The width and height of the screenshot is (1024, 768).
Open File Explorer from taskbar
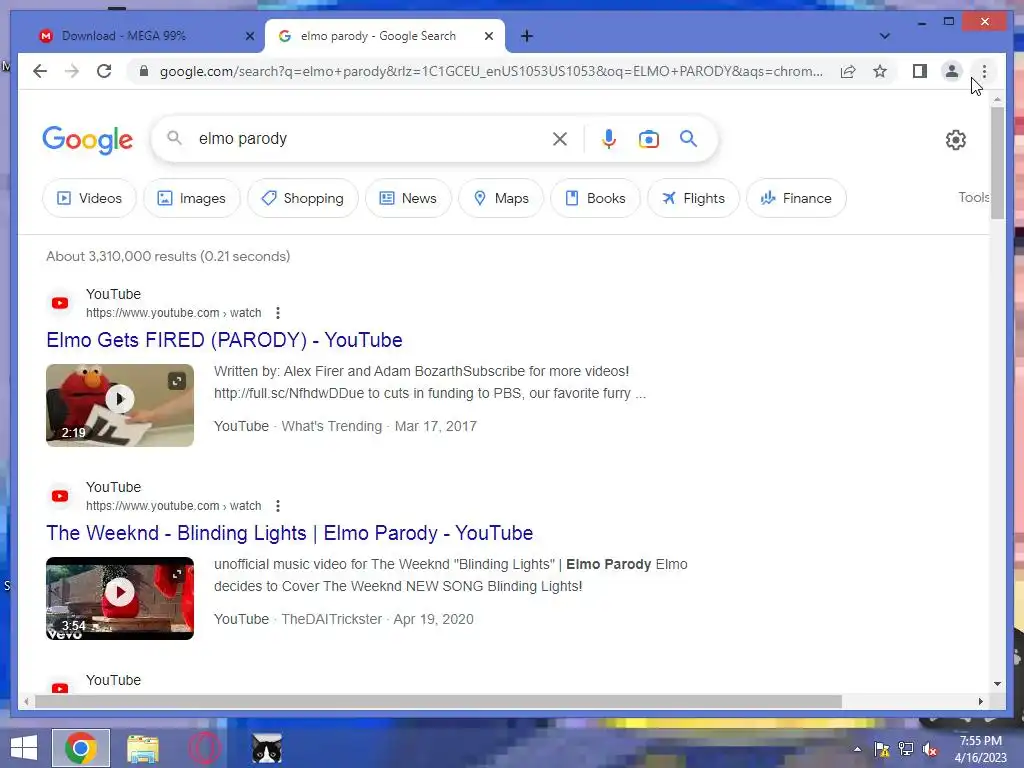tap(142, 748)
